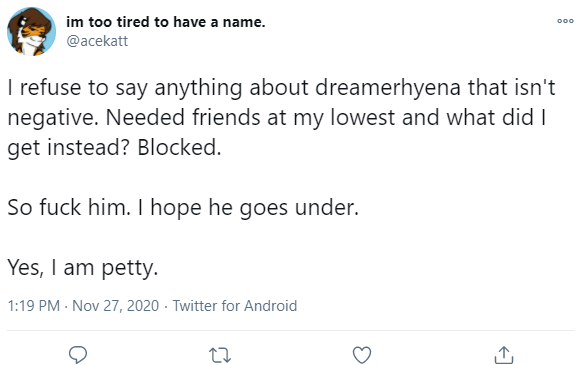Open the three-dot more options menu
Viewport: 584px width, 365px height.
pyautogui.click(x=565, y=21)
